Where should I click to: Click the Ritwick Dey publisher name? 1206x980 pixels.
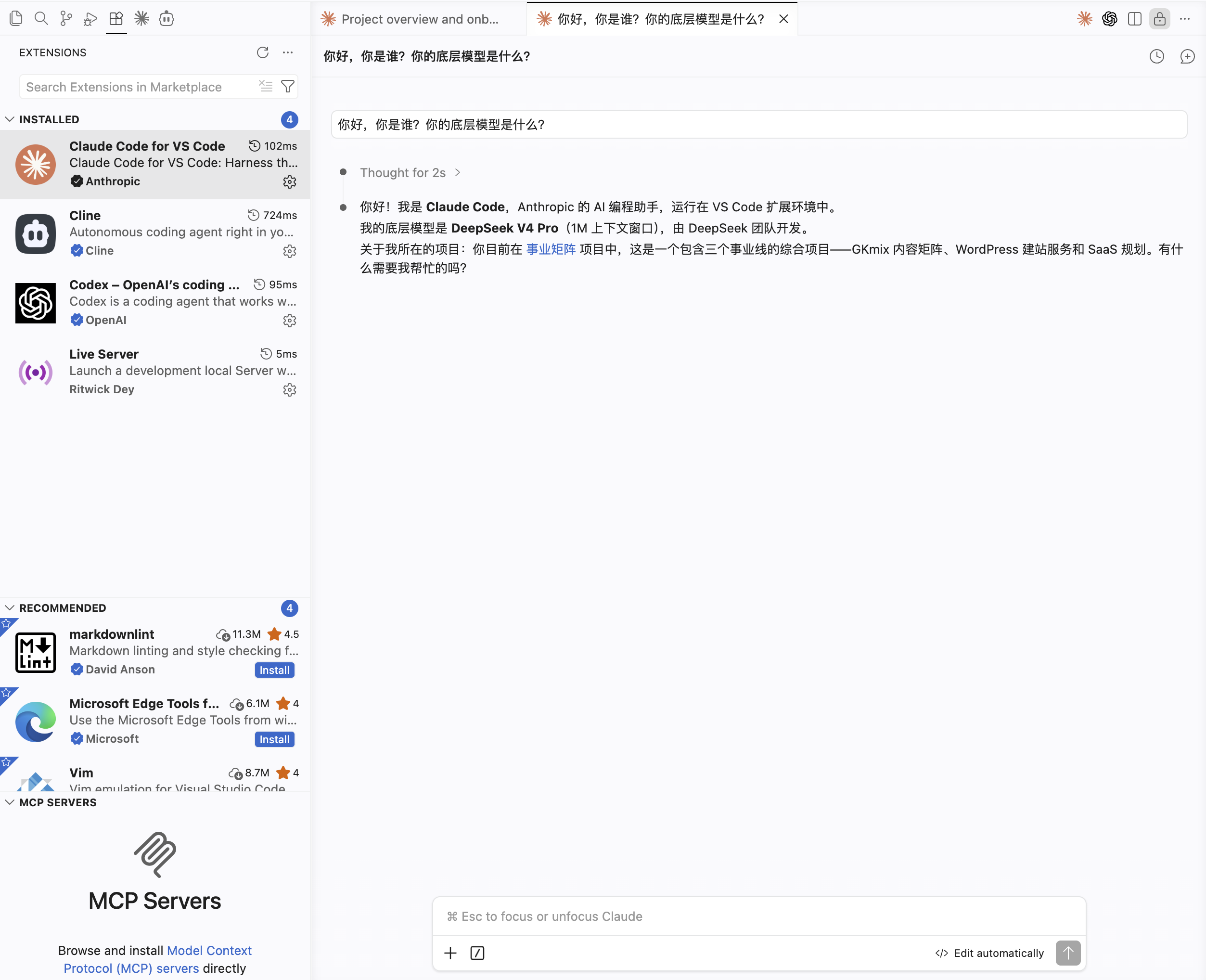click(x=102, y=389)
